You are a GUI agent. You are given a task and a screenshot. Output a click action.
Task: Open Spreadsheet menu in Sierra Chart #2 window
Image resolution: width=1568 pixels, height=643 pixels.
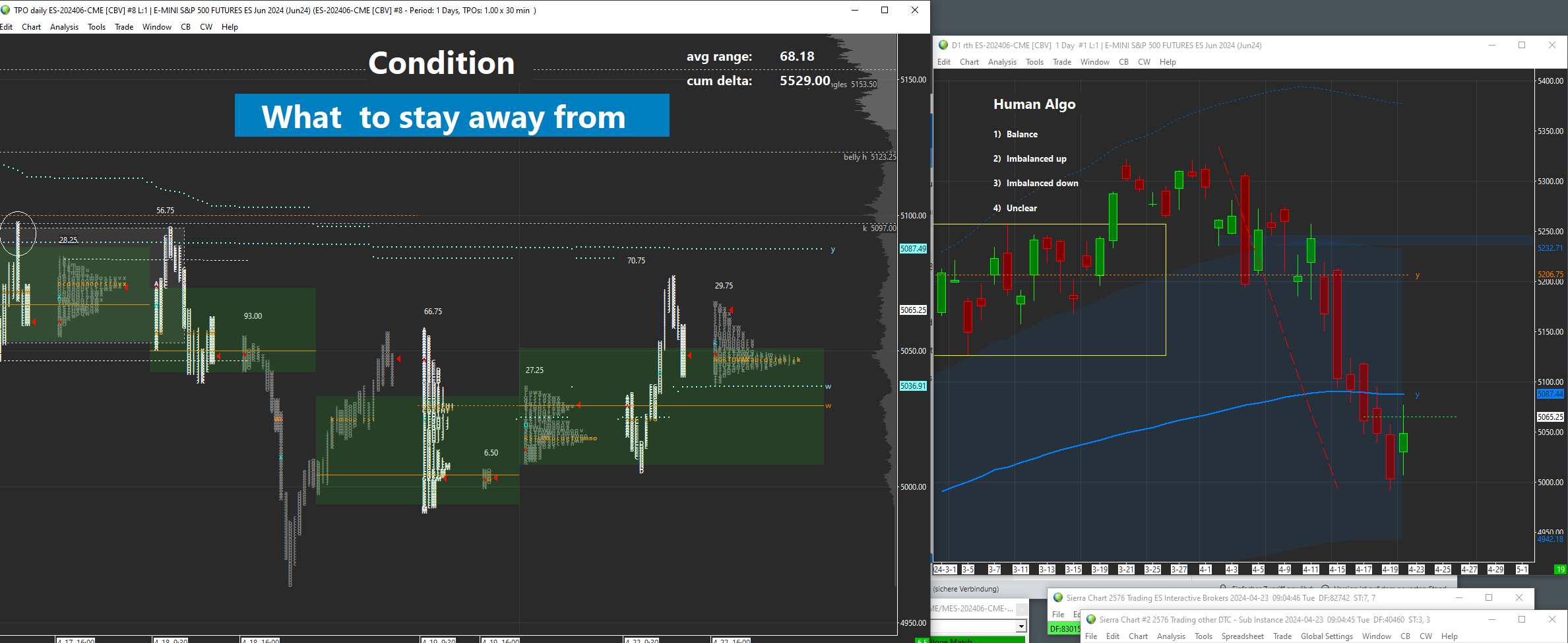pyautogui.click(x=1242, y=636)
